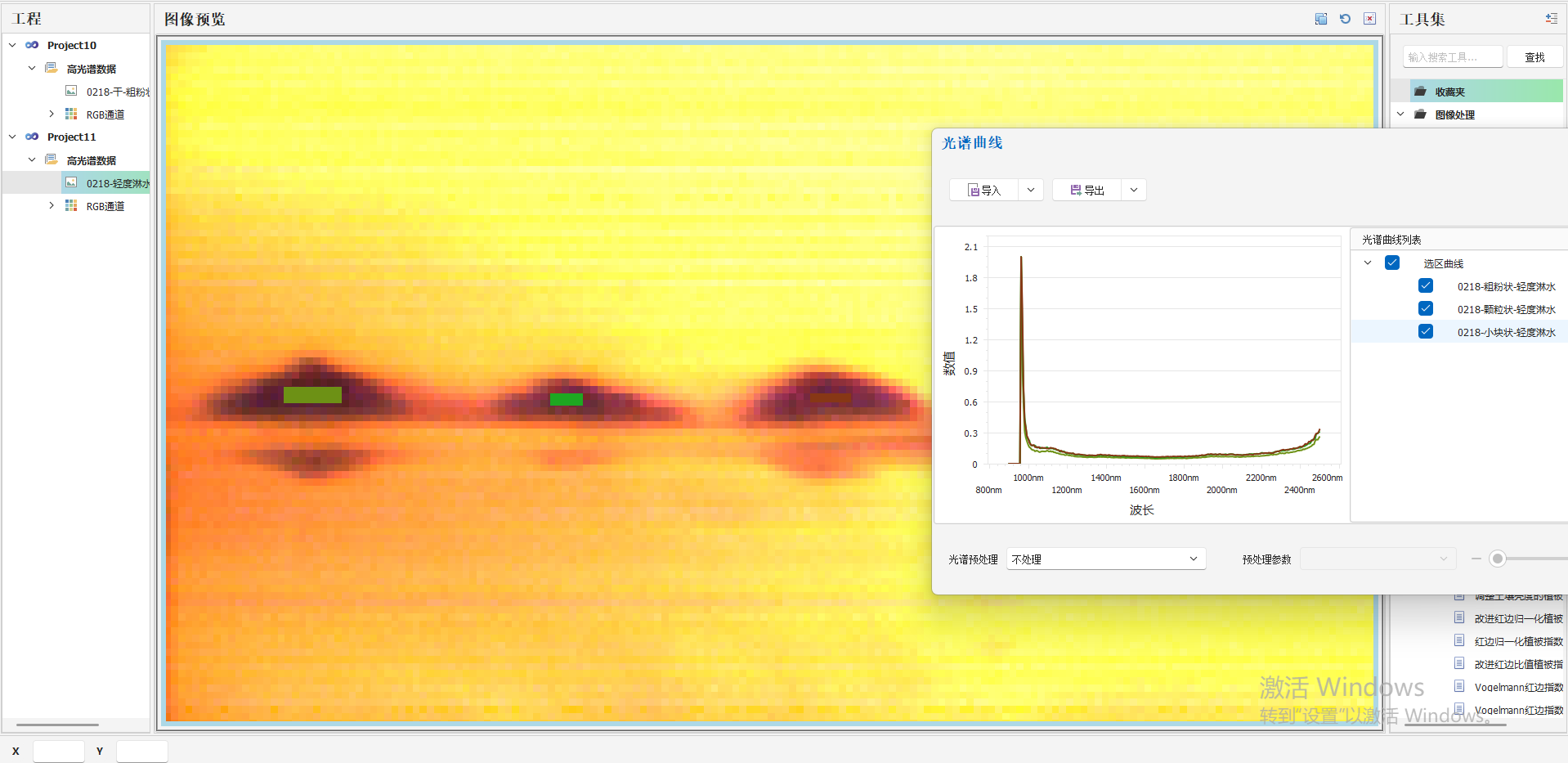Select the first Vogelmann红边指数 tool entry

pyautogui.click(x=1518, y=687)
